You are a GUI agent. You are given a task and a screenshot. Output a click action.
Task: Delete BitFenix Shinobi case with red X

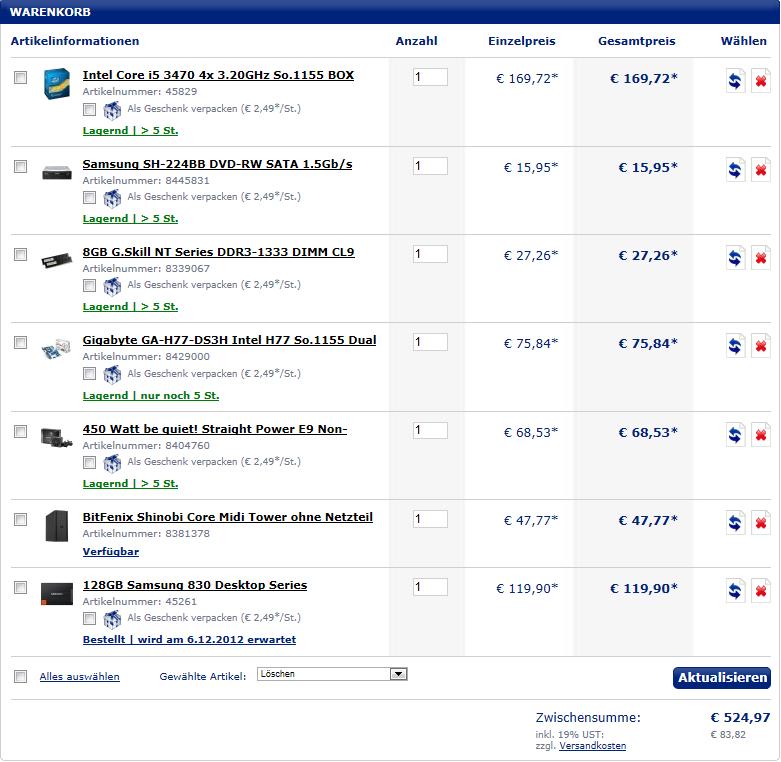pyautogui.click(x=761, y=522)
